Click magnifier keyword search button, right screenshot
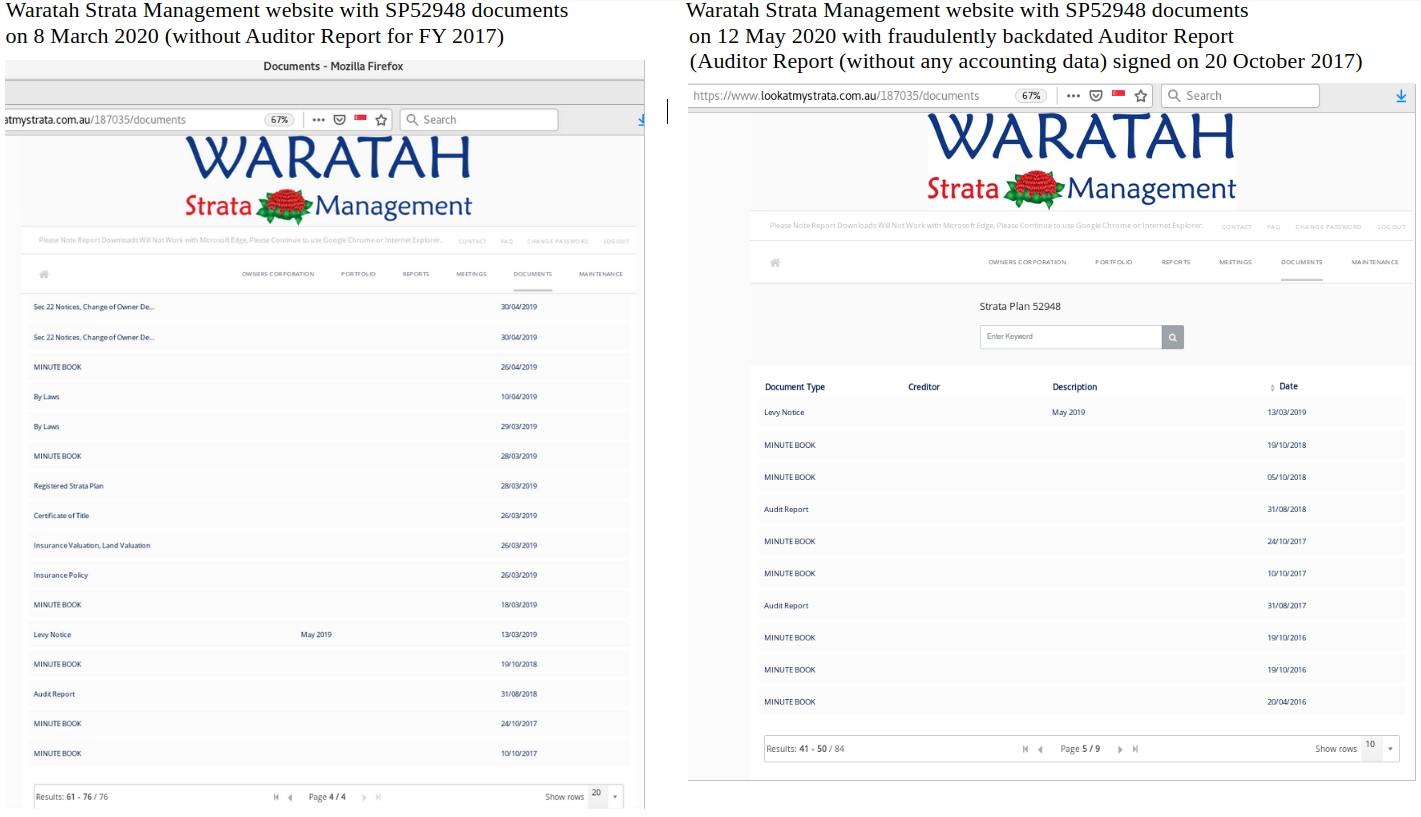 click(x=1173, y=337)
